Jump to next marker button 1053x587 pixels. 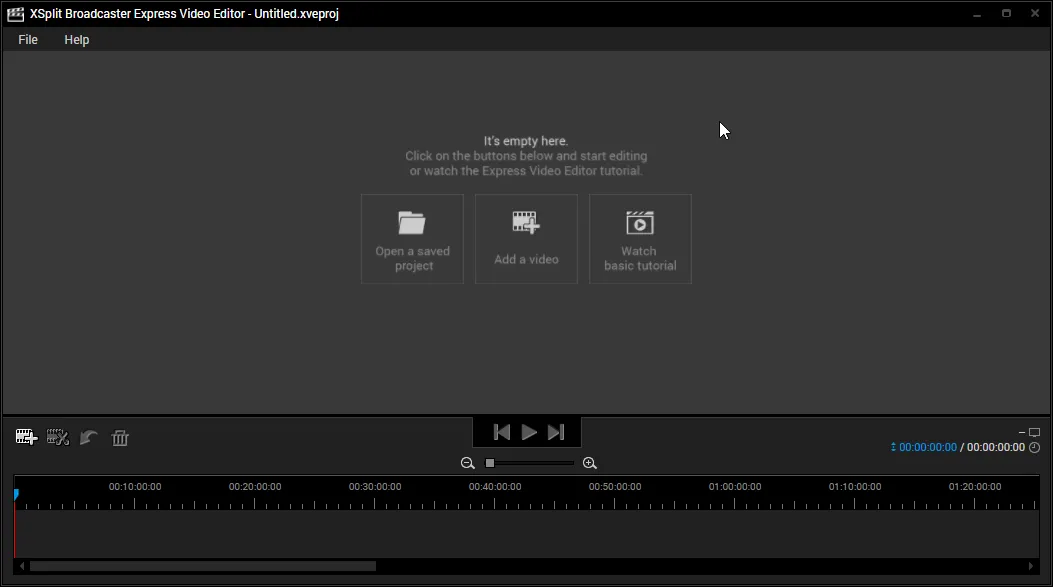pos(556,433)
